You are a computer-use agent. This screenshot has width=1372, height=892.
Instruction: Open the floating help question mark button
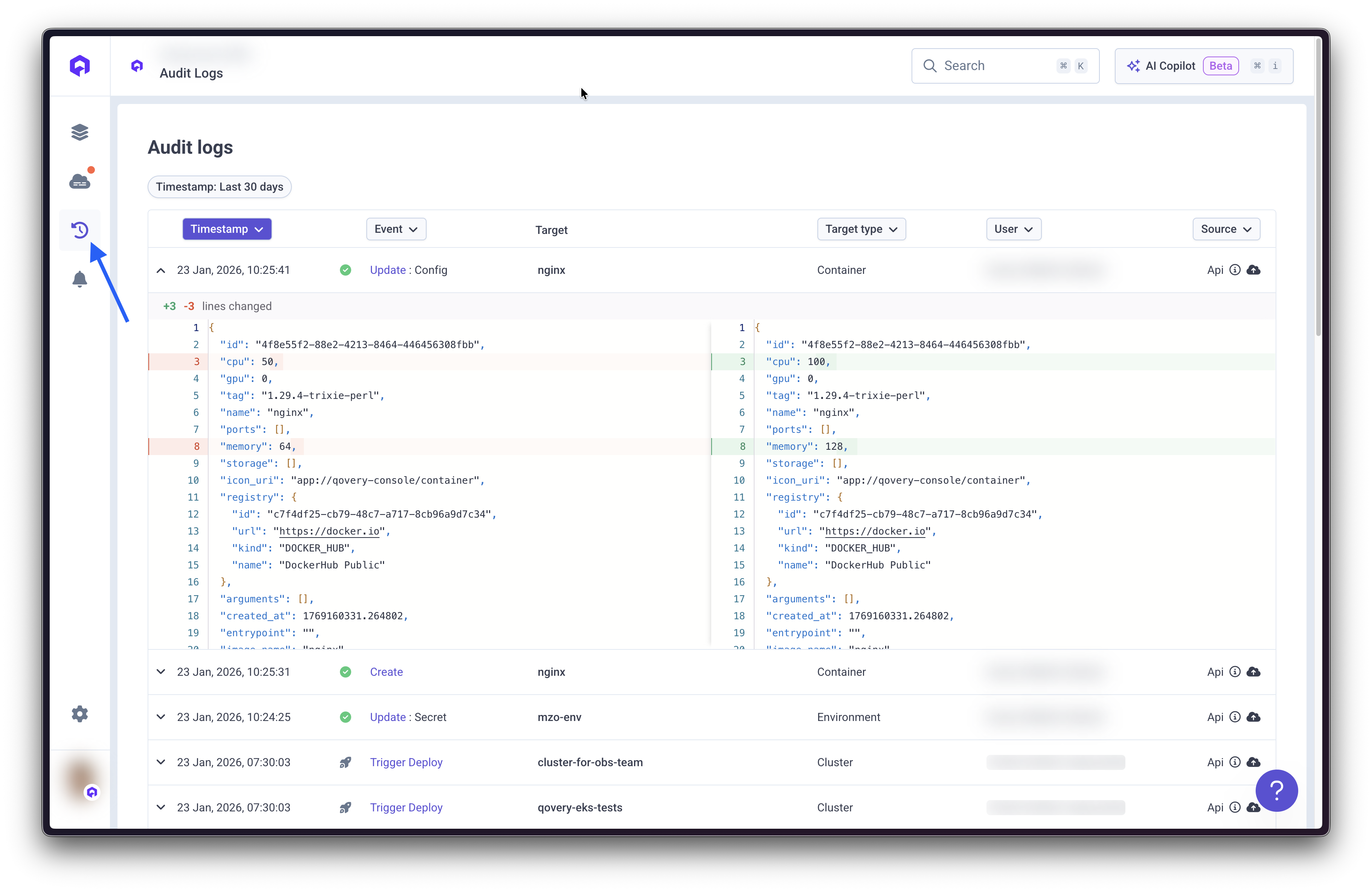pos(1276,791)
